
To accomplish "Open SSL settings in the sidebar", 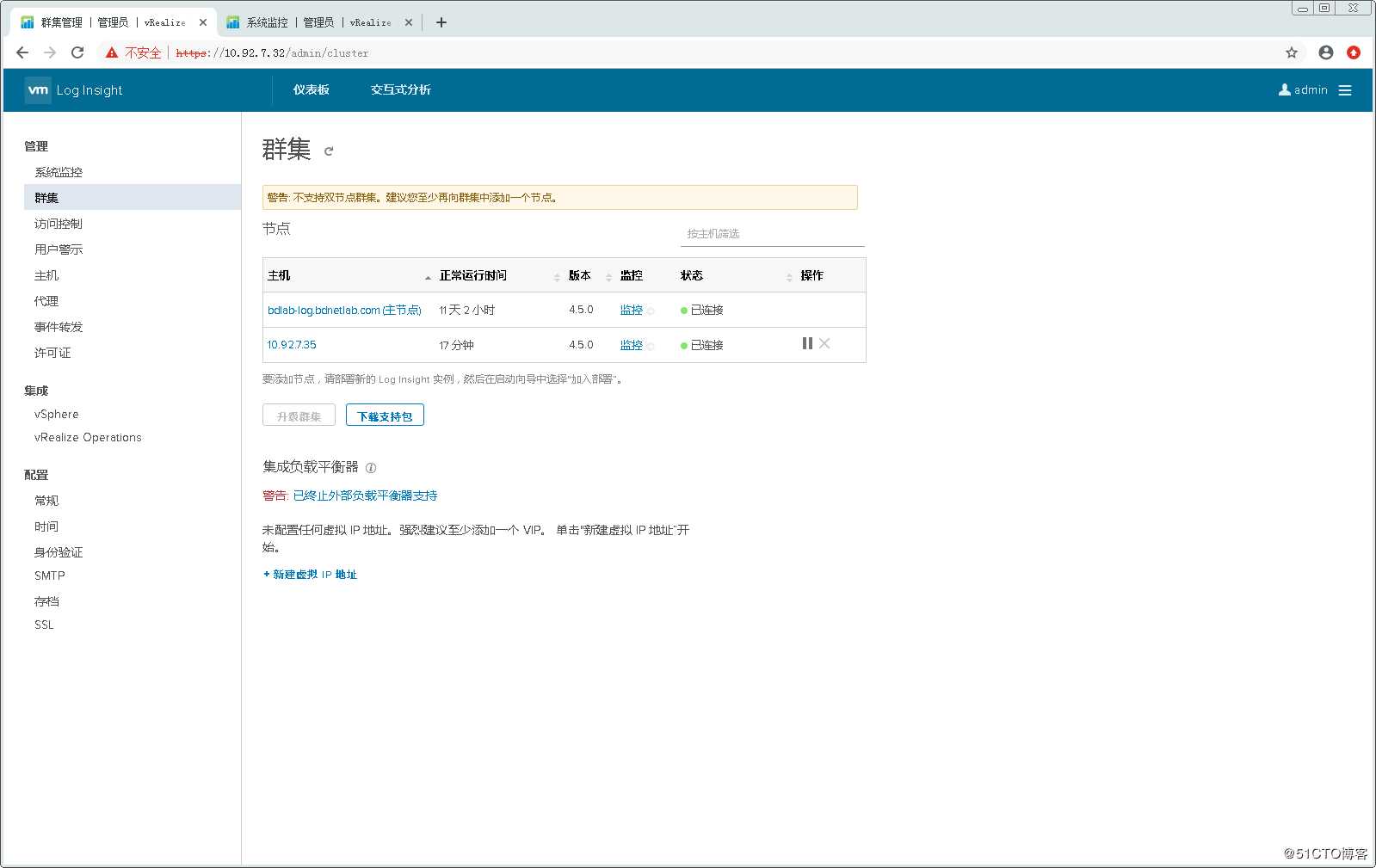I will 44,625.
